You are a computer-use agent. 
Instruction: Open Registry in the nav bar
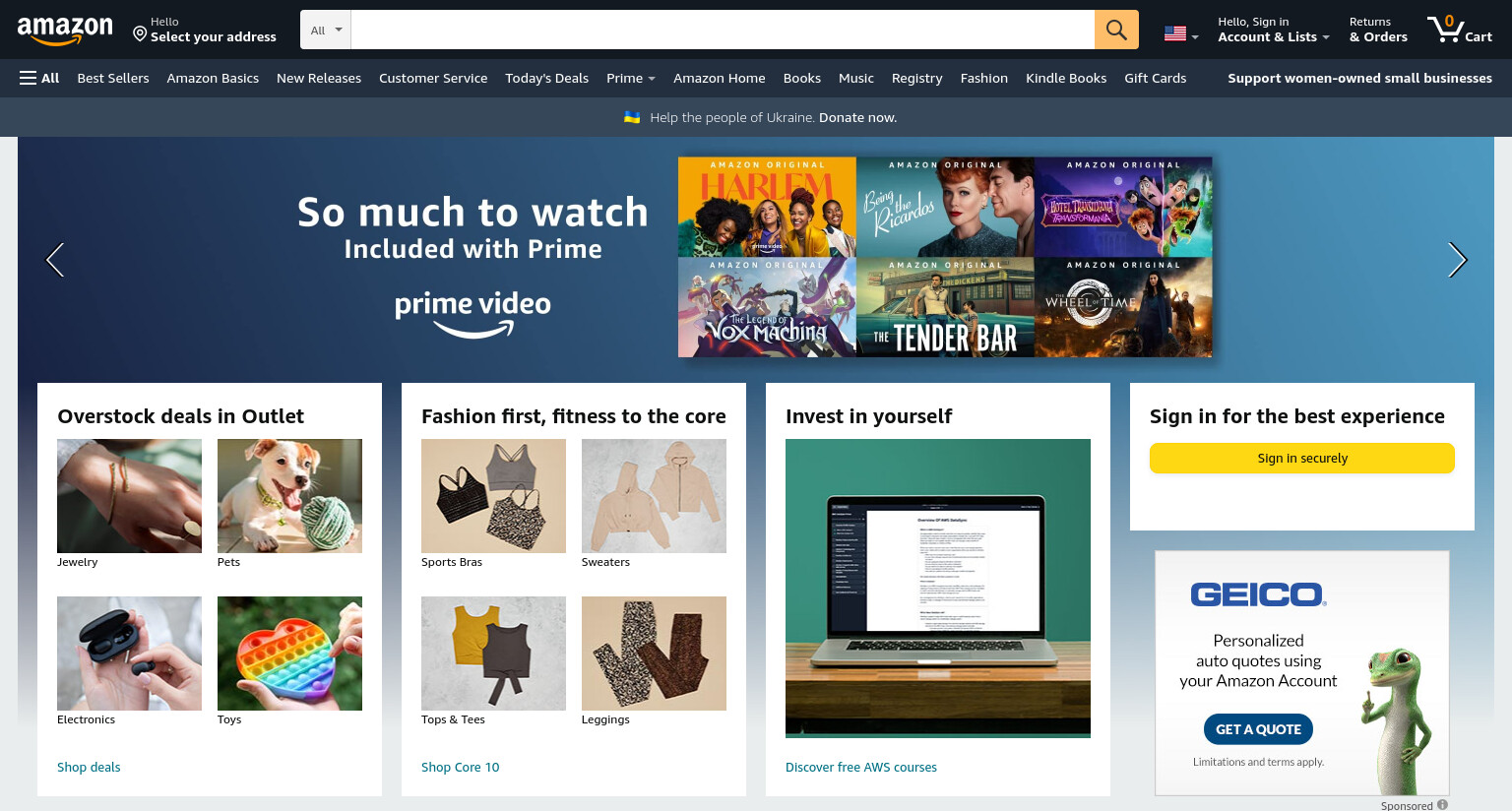coord(916,78)
